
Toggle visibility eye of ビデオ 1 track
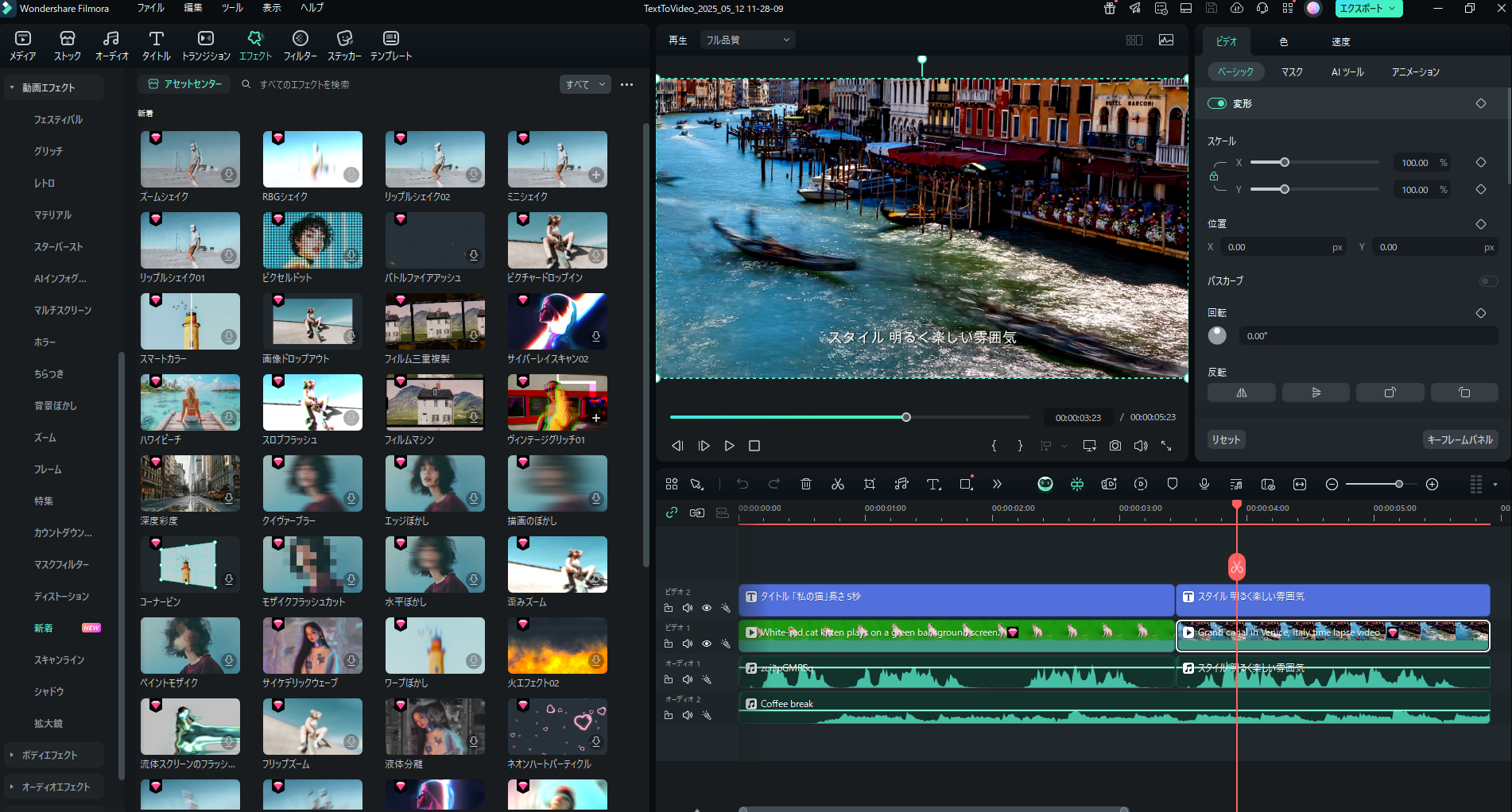(x=707, y=644)
